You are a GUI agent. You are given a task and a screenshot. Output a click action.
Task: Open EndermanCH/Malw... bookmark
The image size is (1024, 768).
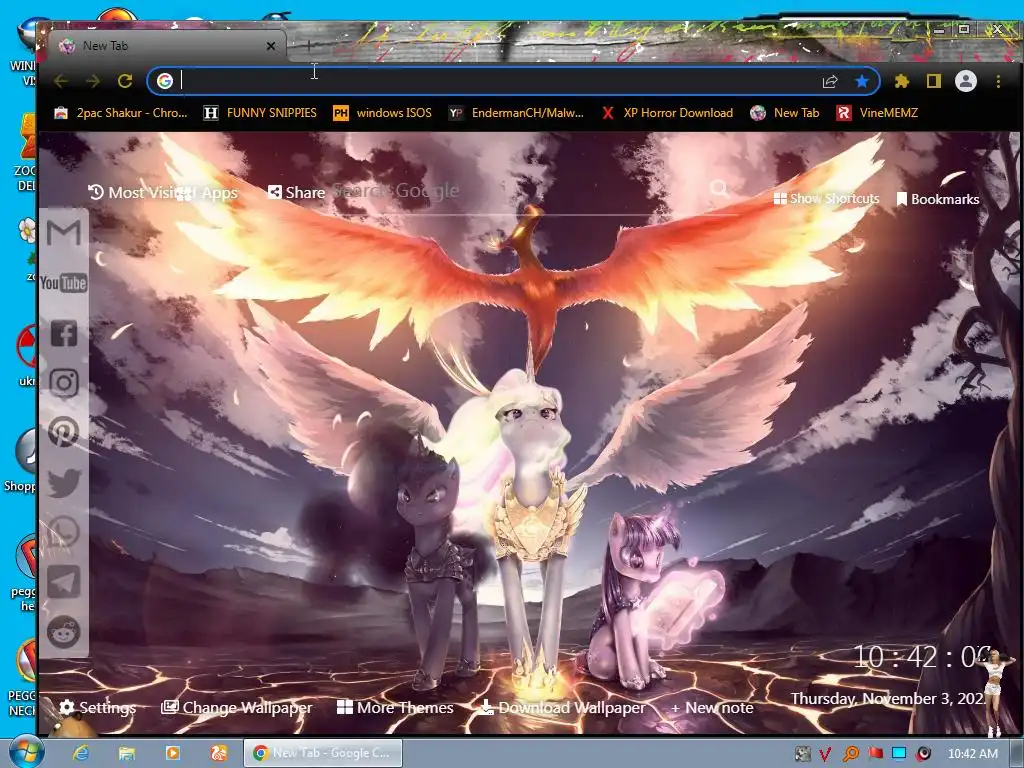(516, 112)
